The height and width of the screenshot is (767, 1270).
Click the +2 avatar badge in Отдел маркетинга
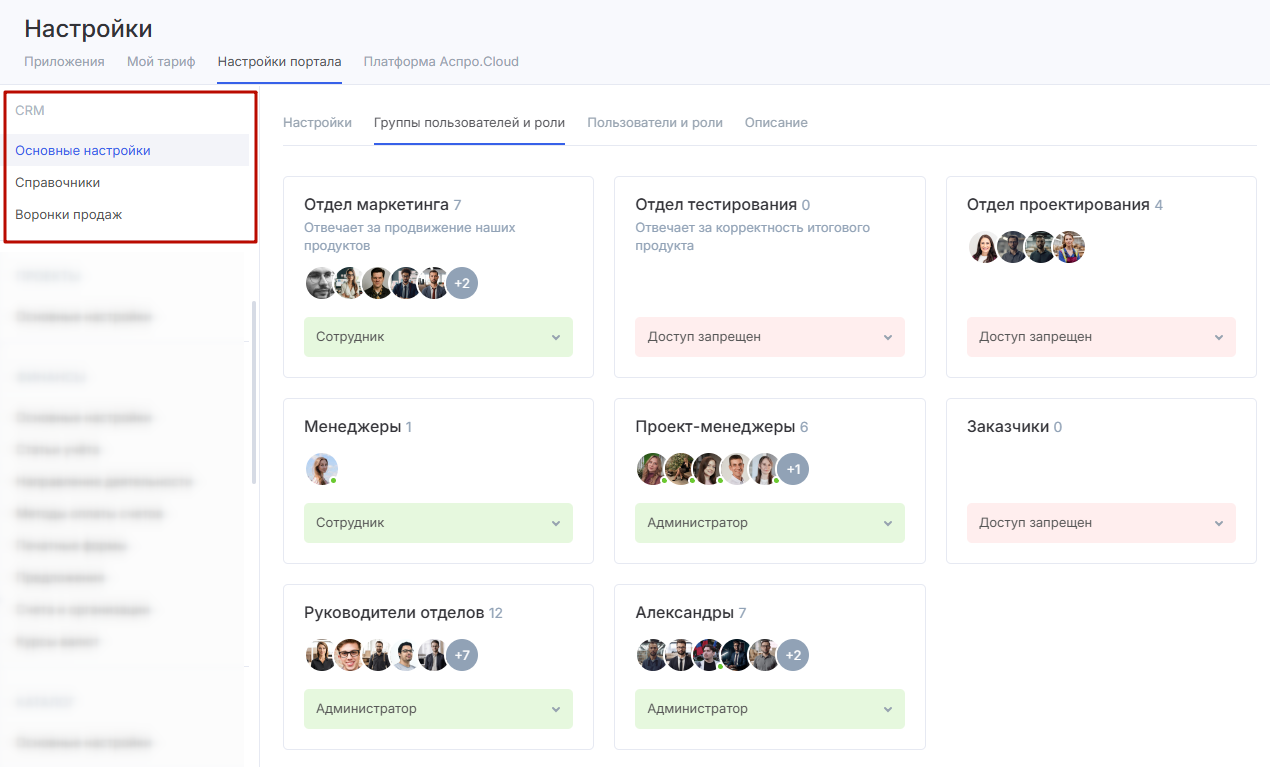[x=462, y=283]
